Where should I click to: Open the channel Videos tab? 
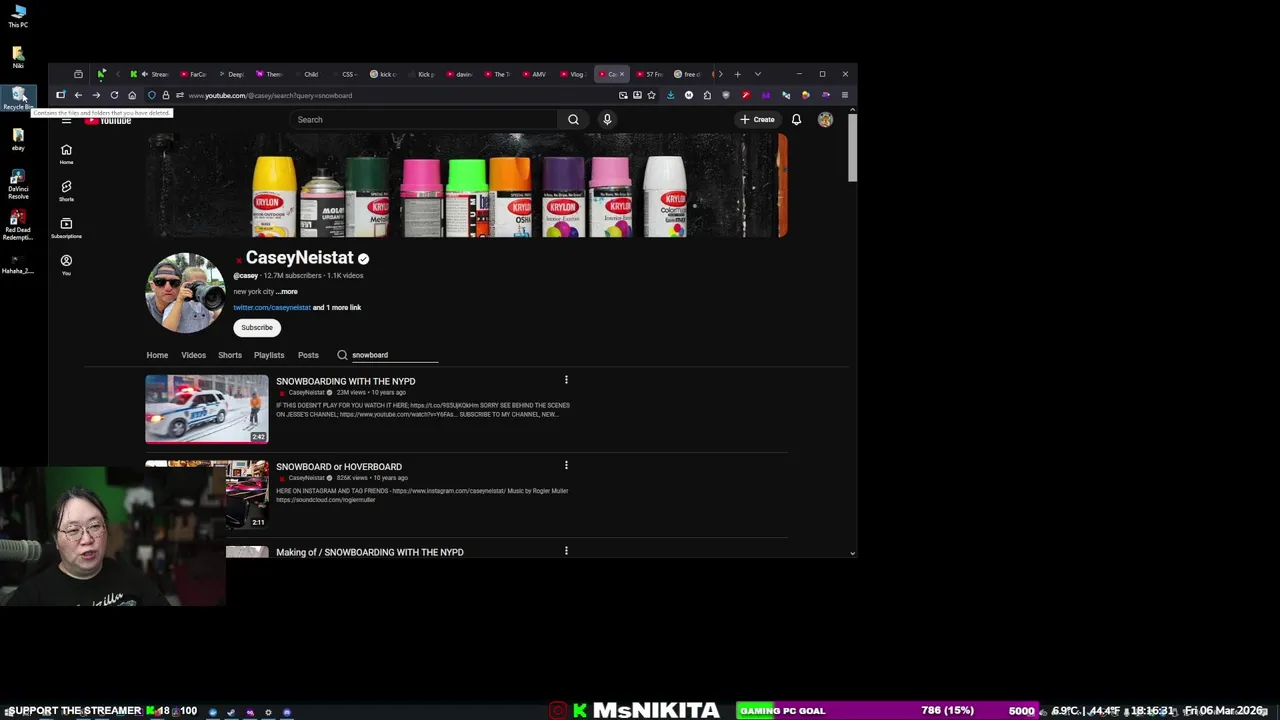tap(193, 355)
